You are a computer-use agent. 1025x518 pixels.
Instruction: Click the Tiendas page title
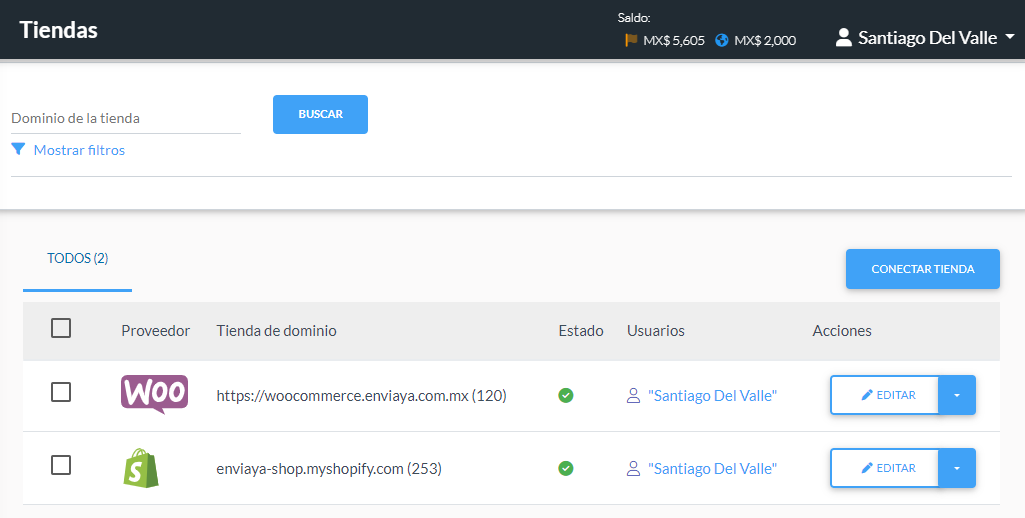pyautogui.click(x=58, y=30)
